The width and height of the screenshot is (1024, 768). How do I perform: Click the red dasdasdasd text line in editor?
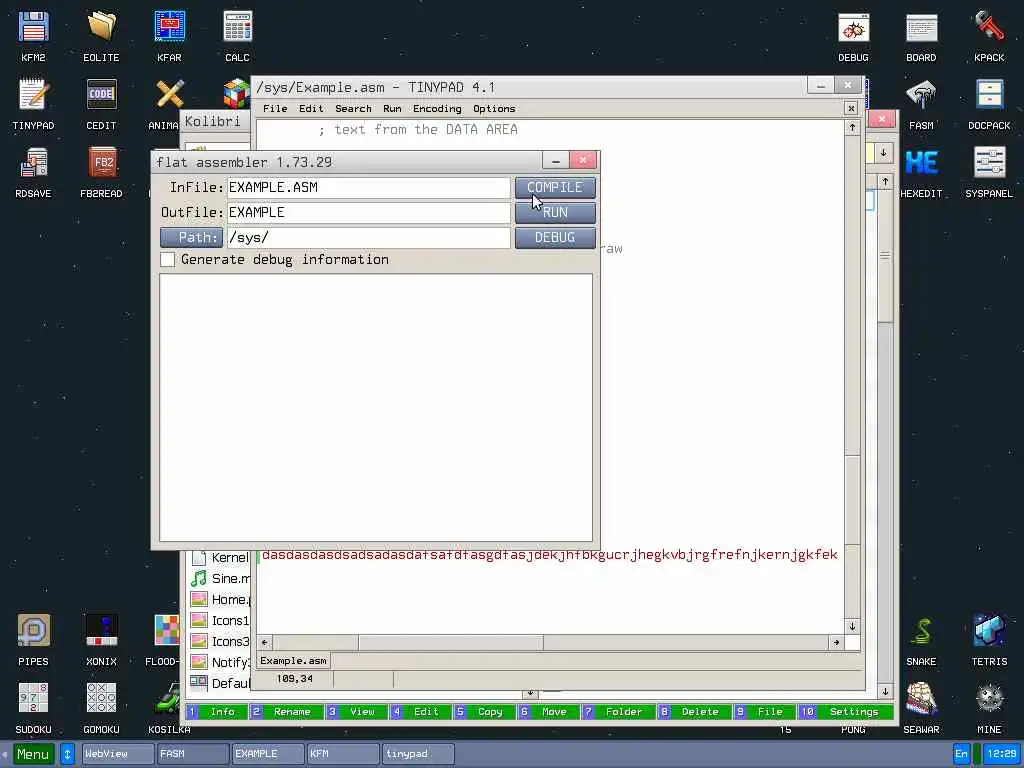coord(549,554)
